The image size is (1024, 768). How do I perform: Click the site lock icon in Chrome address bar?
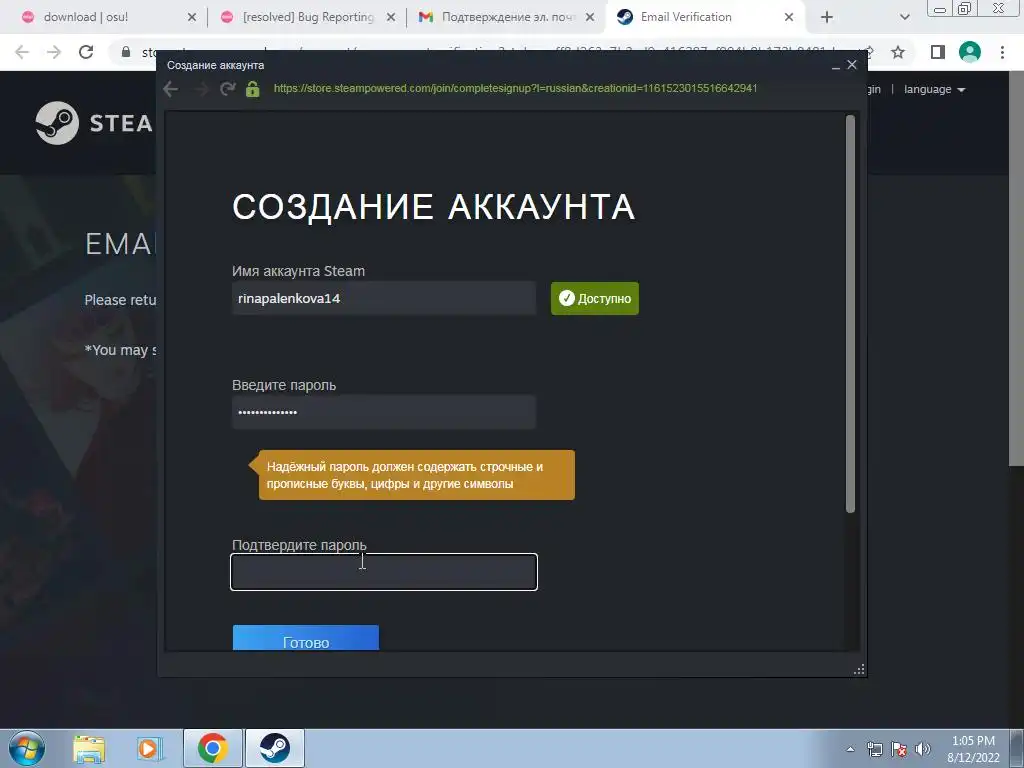click(126, 52)
